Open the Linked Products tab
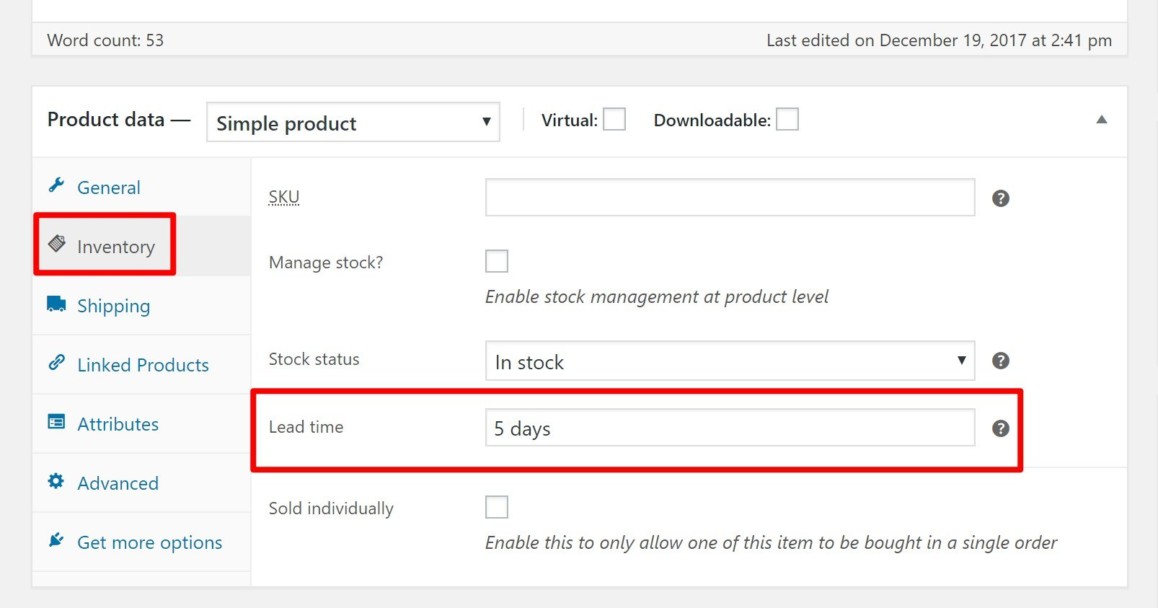 point(143,365)
